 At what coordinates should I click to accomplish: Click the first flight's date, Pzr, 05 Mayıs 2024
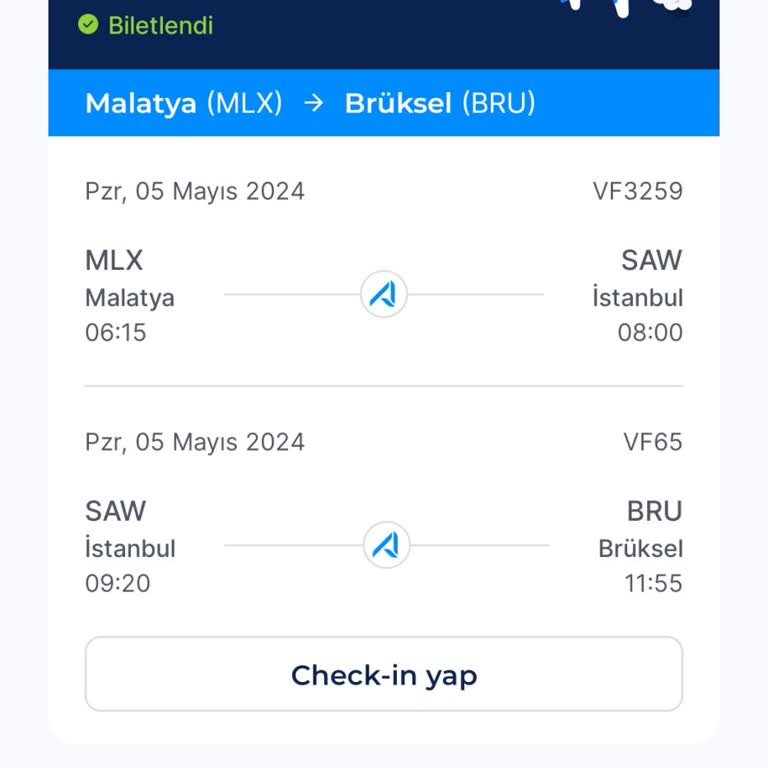195,191
